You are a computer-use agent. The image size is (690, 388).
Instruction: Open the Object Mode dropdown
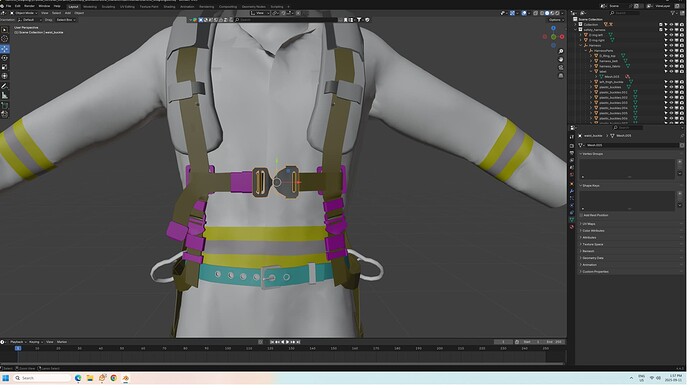25,13
